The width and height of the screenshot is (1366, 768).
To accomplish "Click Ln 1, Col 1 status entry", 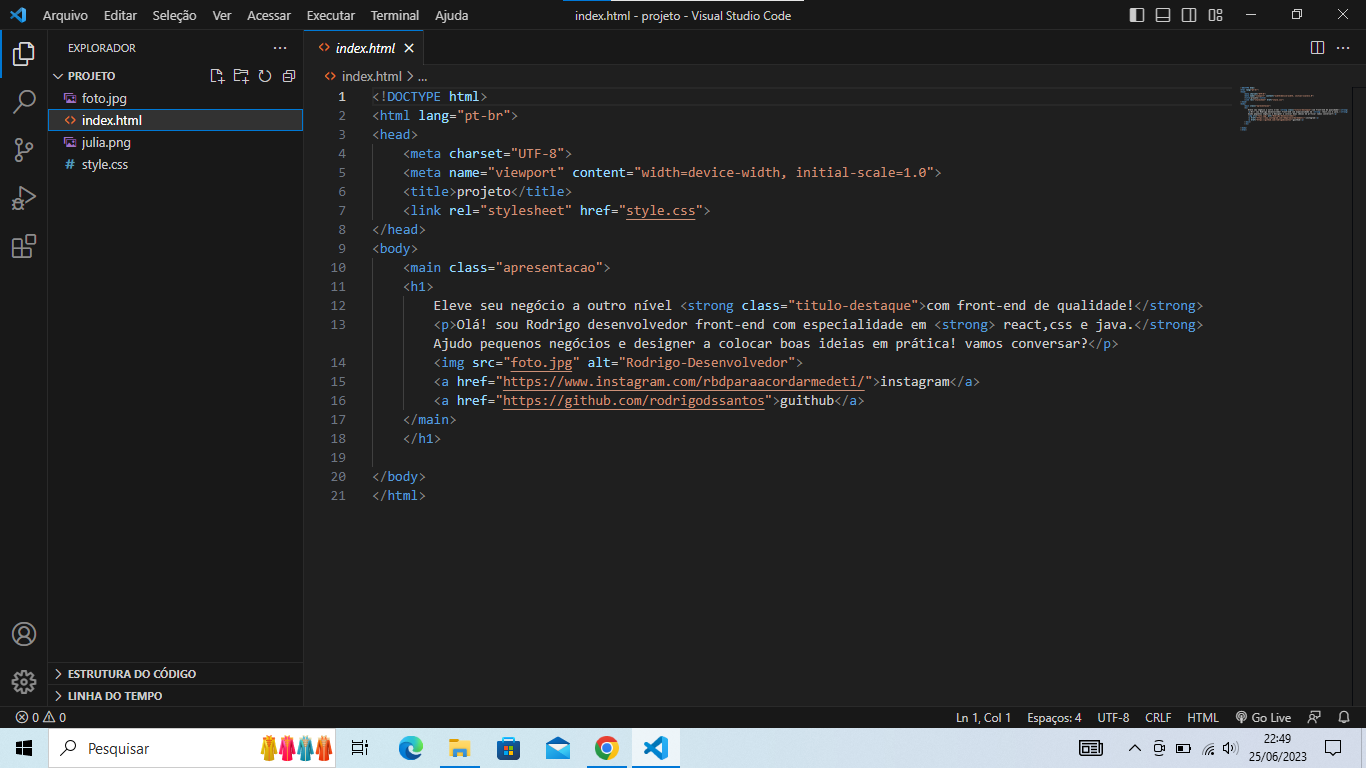I will (x=983, y=717).
